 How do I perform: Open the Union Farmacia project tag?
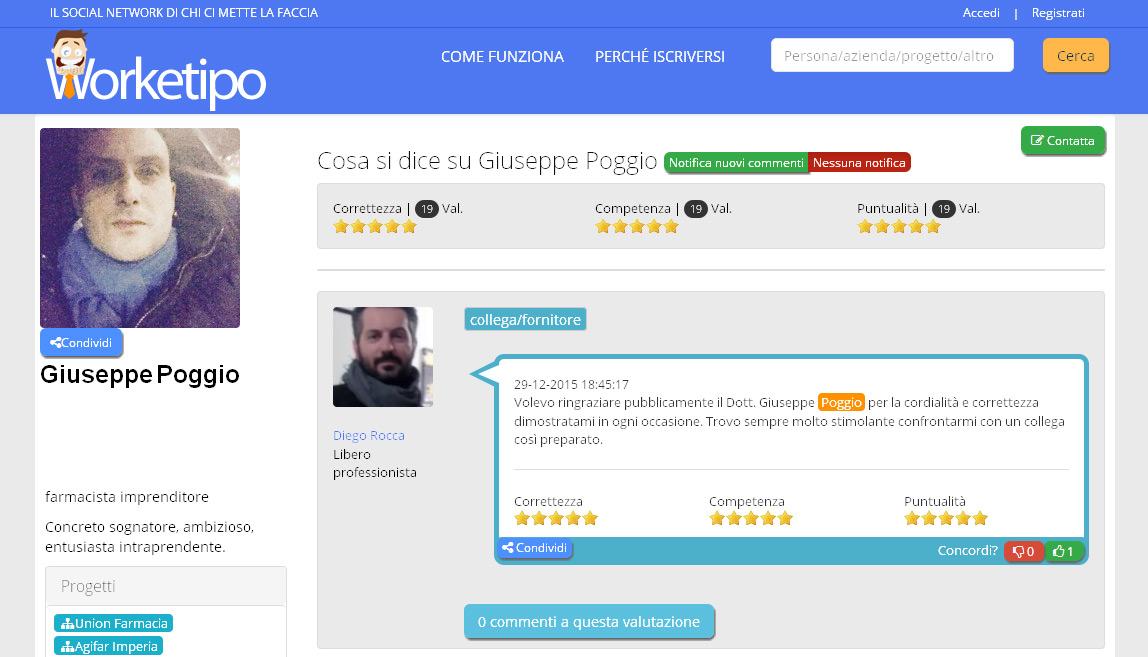113,623
